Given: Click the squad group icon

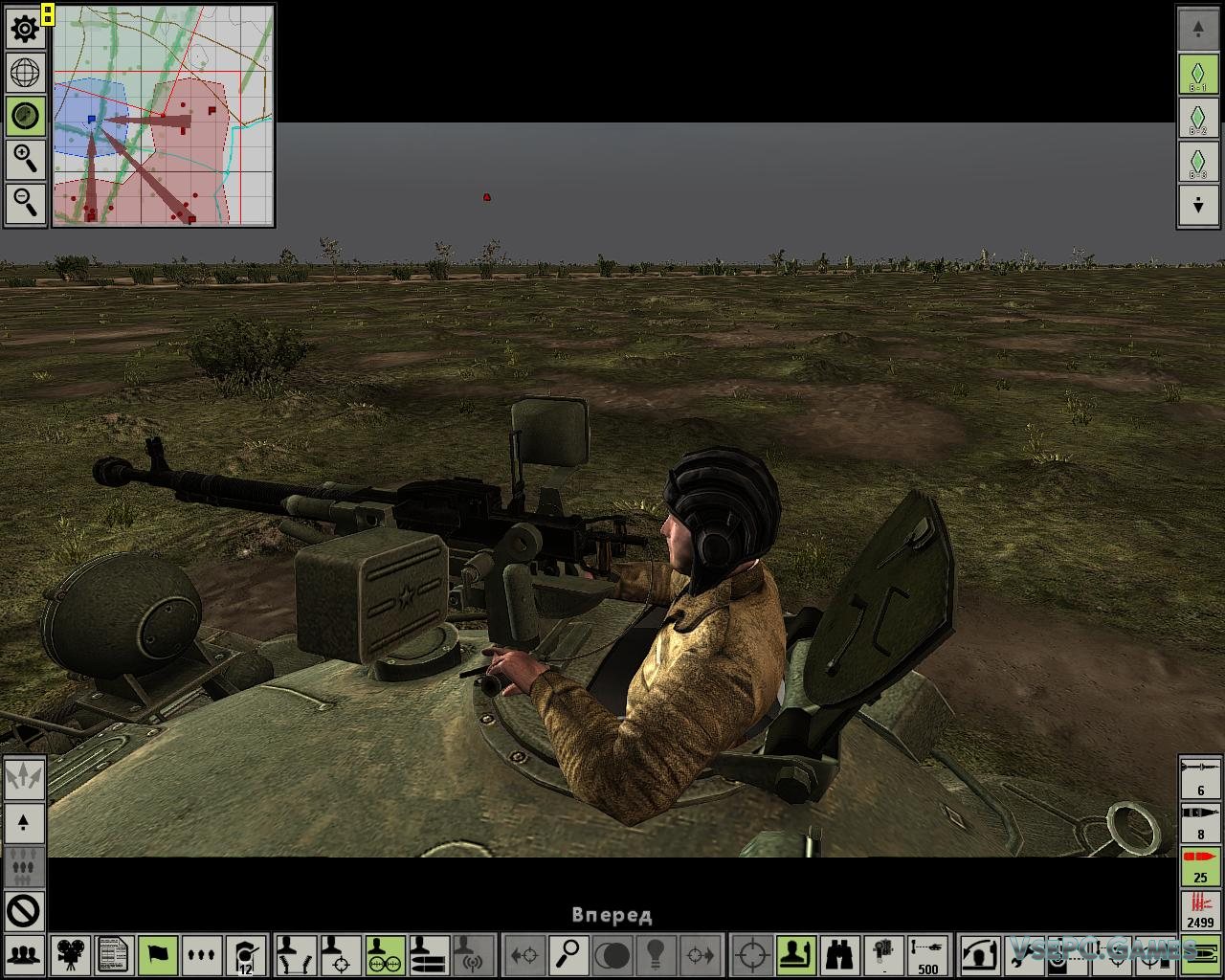Looking at the screenshot, I should point(24,954).
